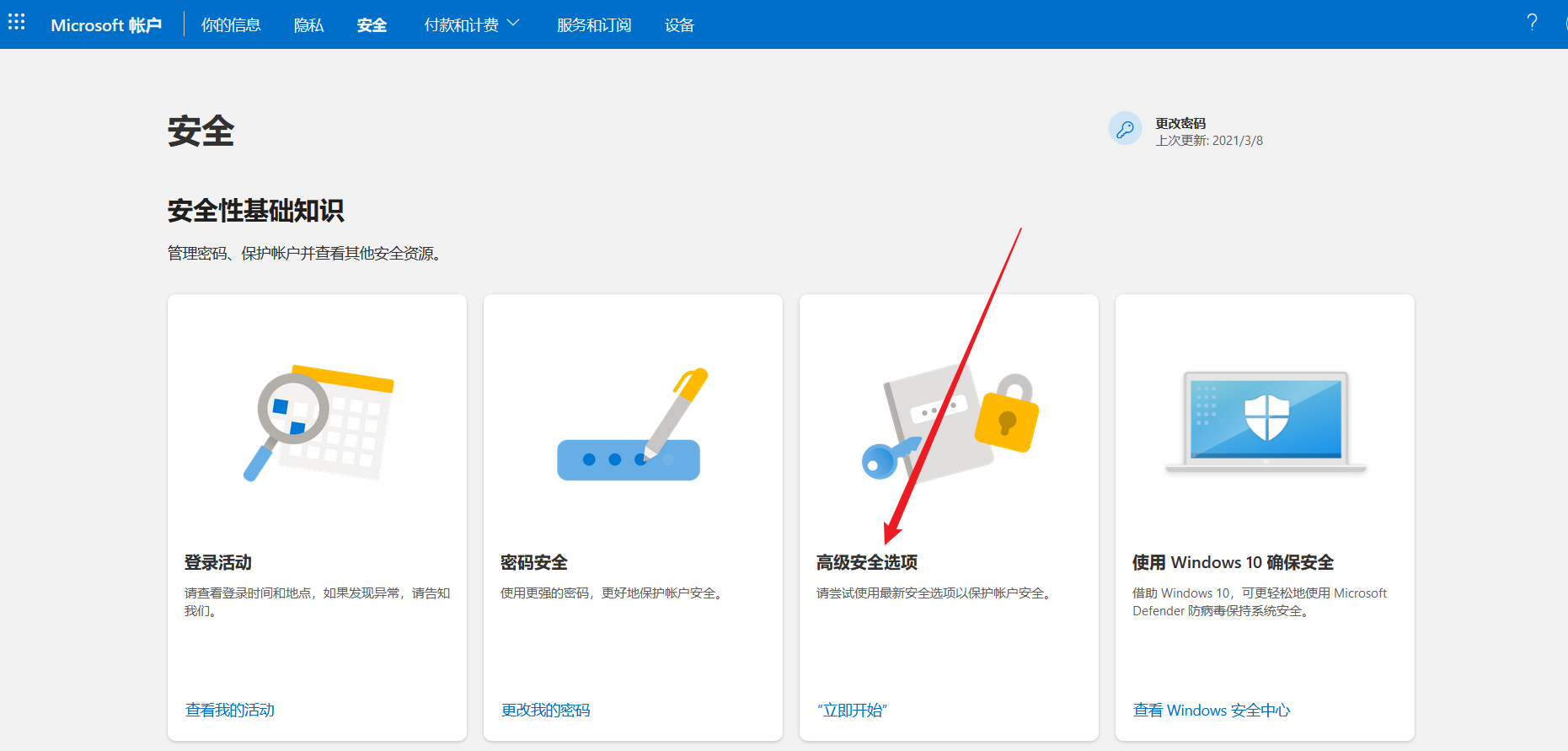Click the key icon beside 更改密码
The height and width of the screenshot is (751, 1568).
pos(1125,129)
